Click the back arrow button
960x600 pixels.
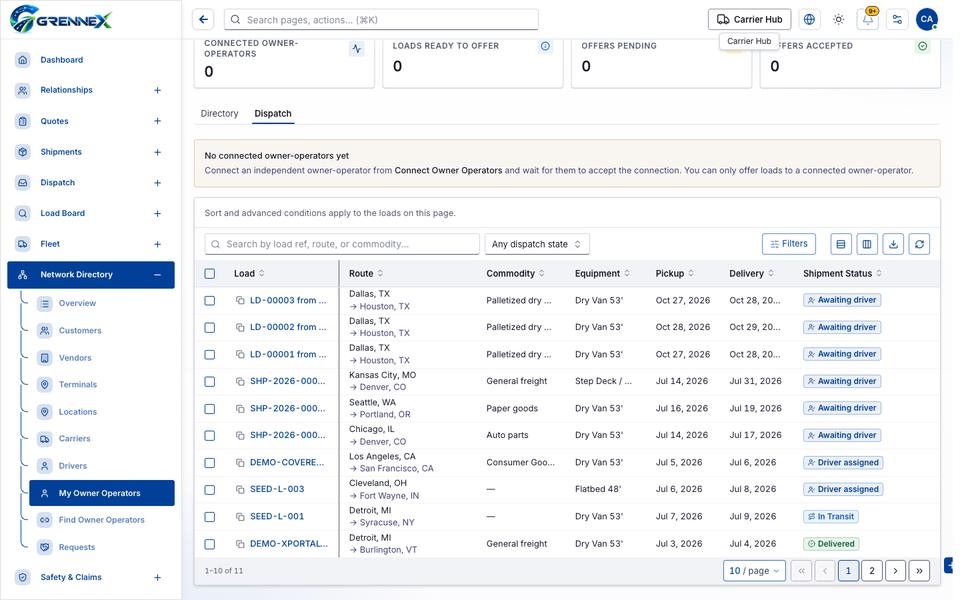pyautogui.click(x=203, y=20)
